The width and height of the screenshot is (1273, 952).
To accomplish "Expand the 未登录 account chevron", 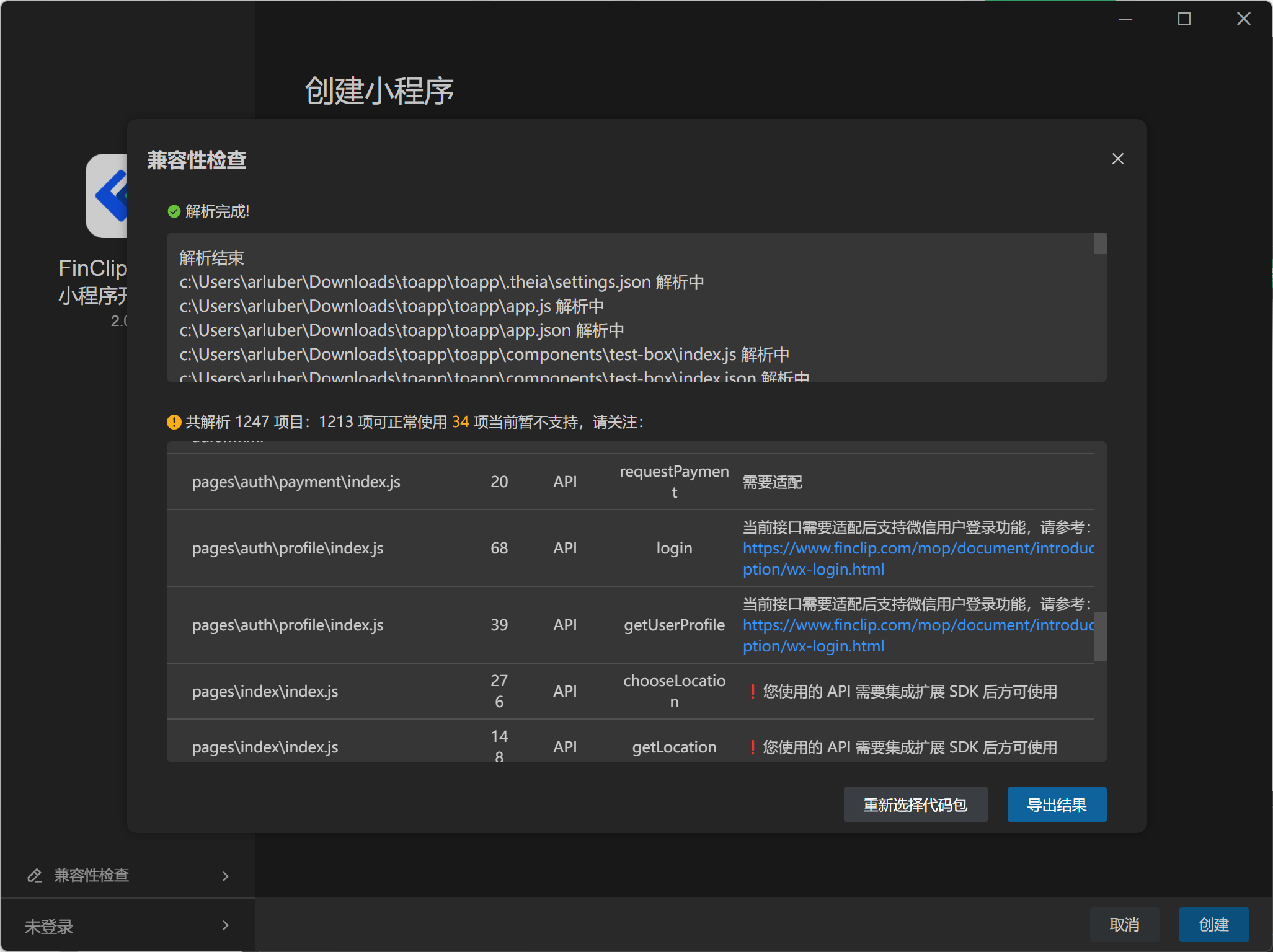I will coord(225,925).
